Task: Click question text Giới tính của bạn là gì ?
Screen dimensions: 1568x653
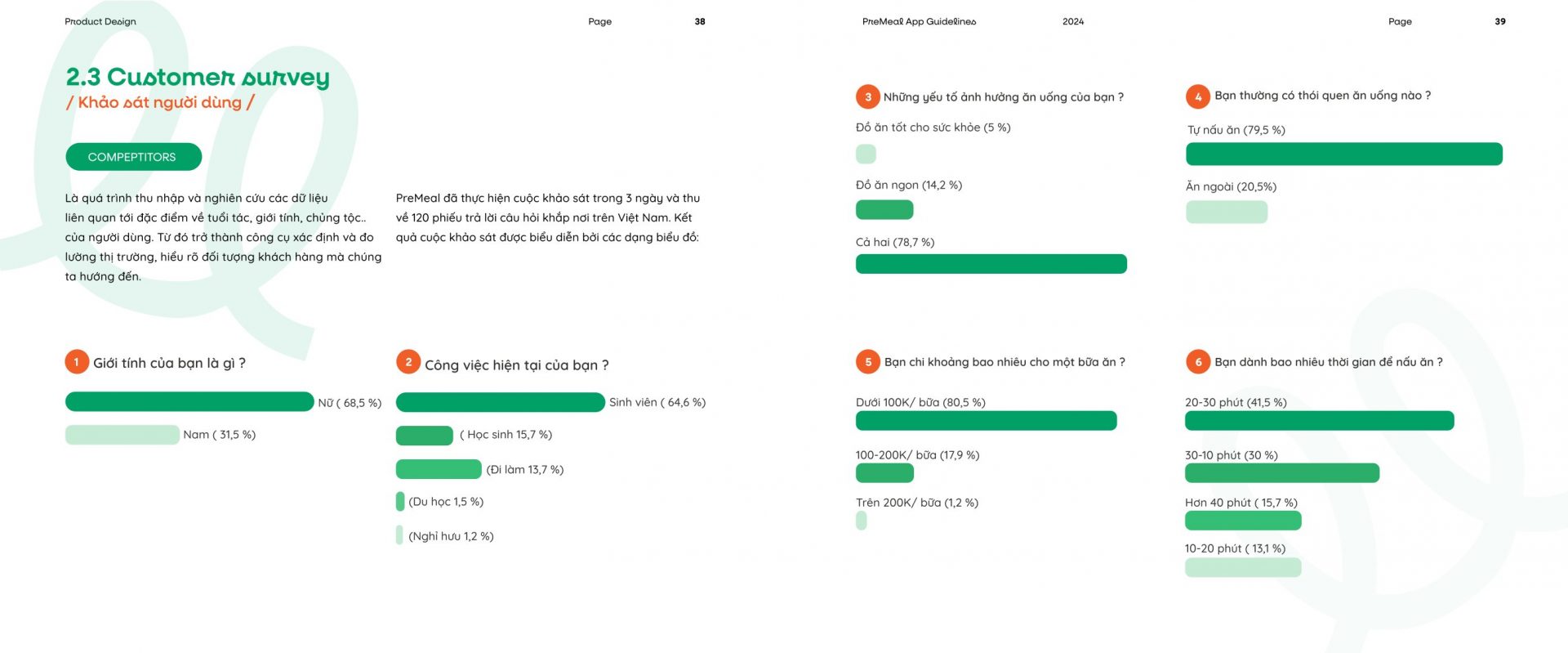Action: [x=169, y=363]
